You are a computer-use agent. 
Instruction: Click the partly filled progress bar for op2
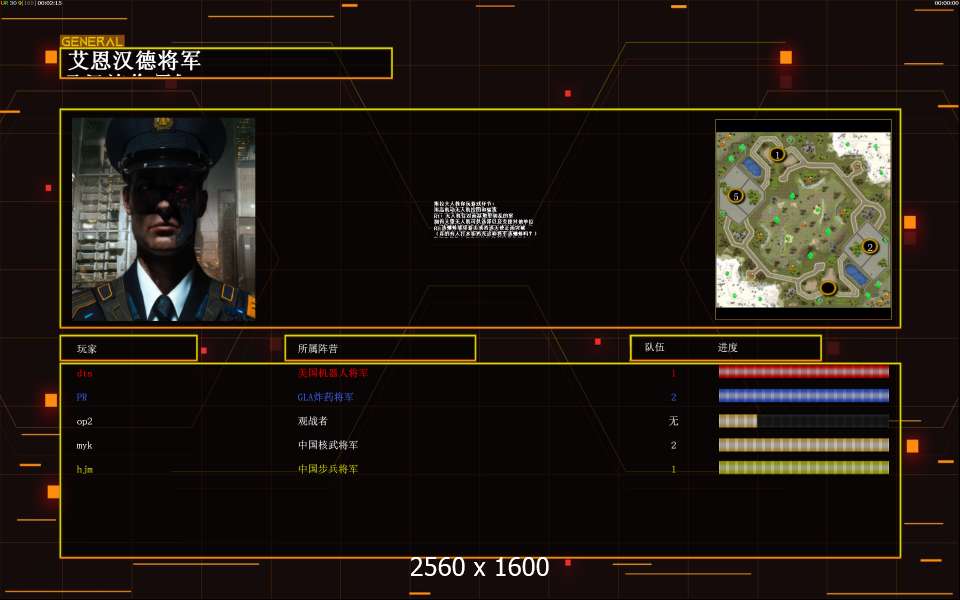click(803, 421)
